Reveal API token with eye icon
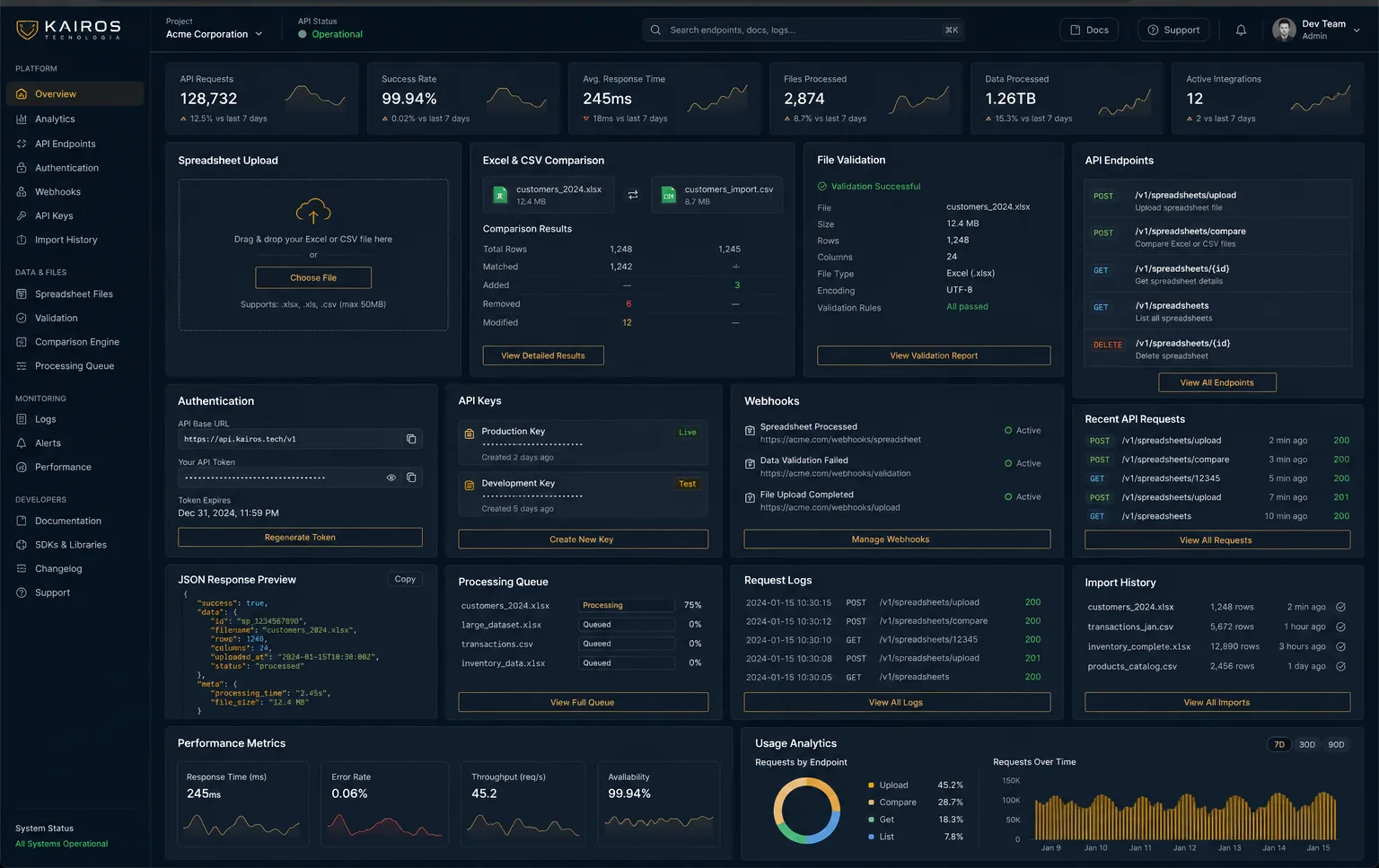 click(x=391, y=478)
